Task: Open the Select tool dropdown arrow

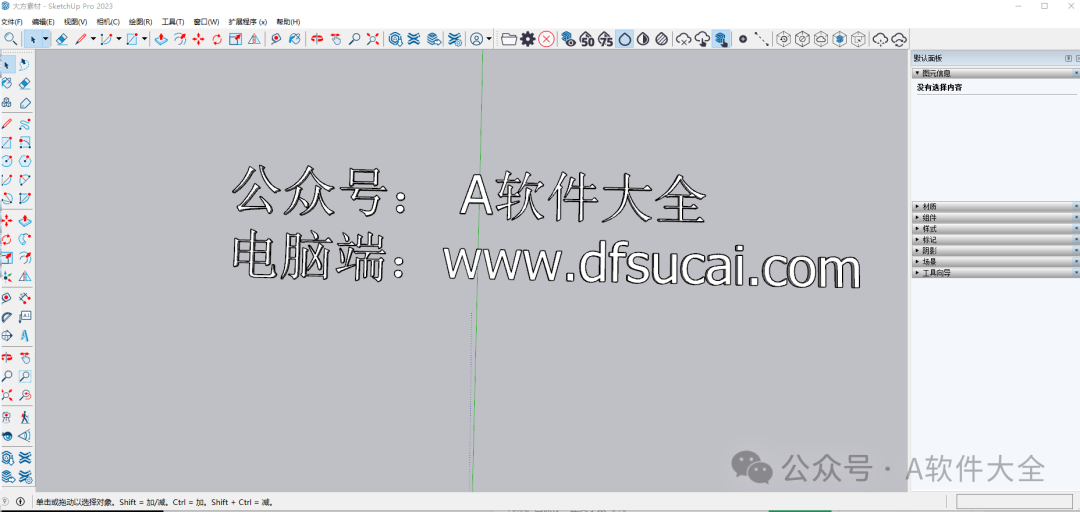Action: click(45, 39)
